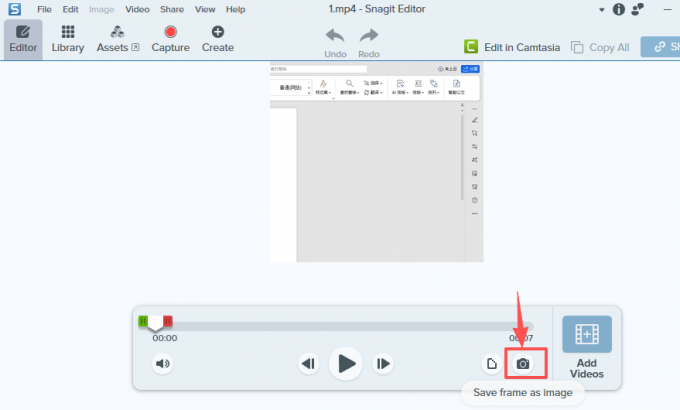The width and height of the screenshot is (680, 410).
Task: Open the File menu
Action: point(44,9)
